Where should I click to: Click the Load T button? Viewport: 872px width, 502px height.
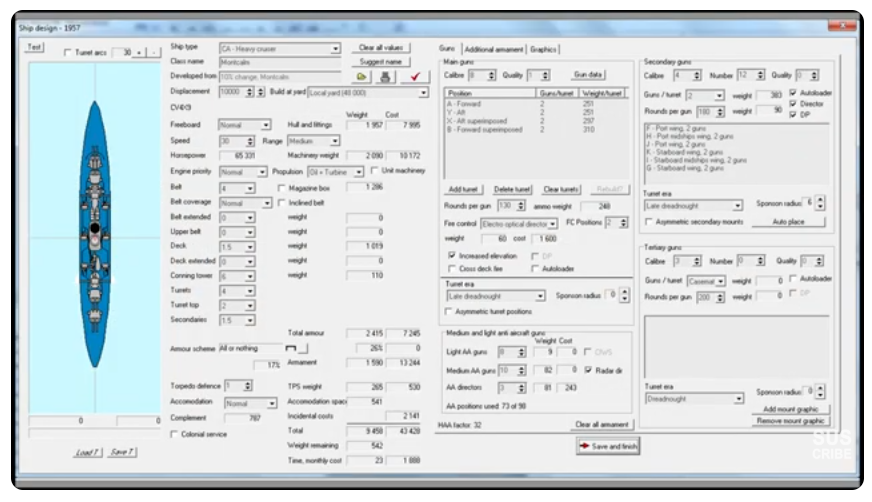88,453
